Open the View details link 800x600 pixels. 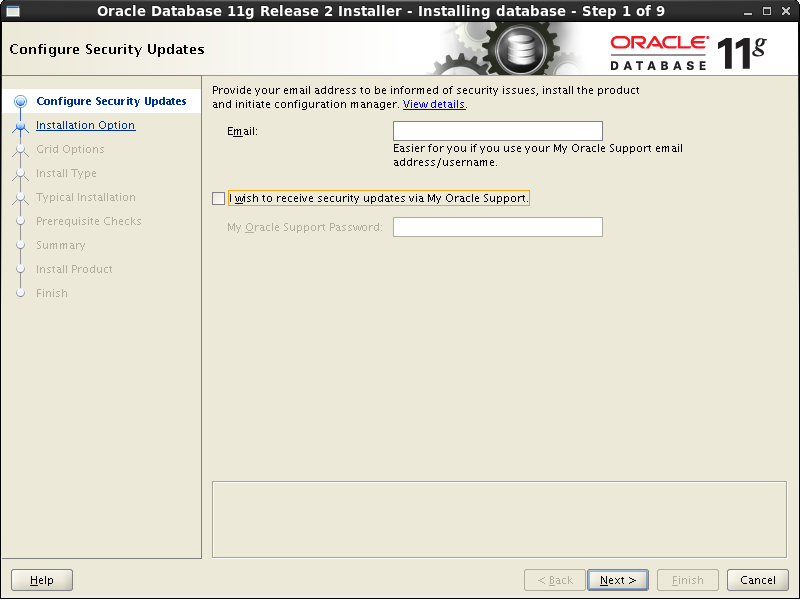433,104
